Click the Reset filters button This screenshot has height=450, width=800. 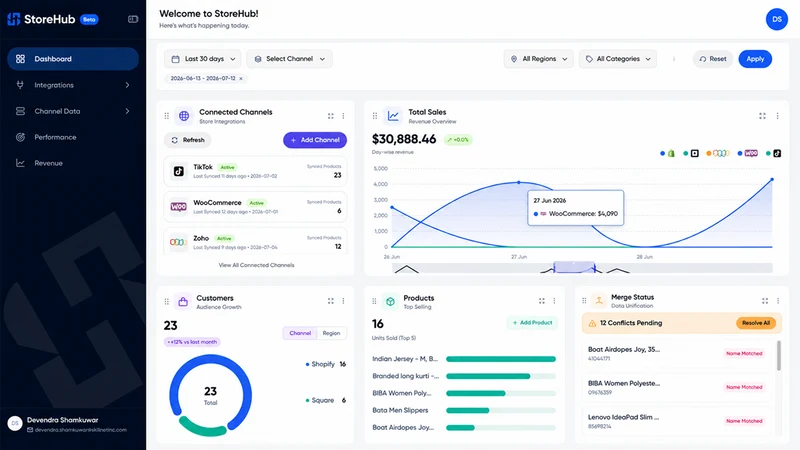pos(713,59)
